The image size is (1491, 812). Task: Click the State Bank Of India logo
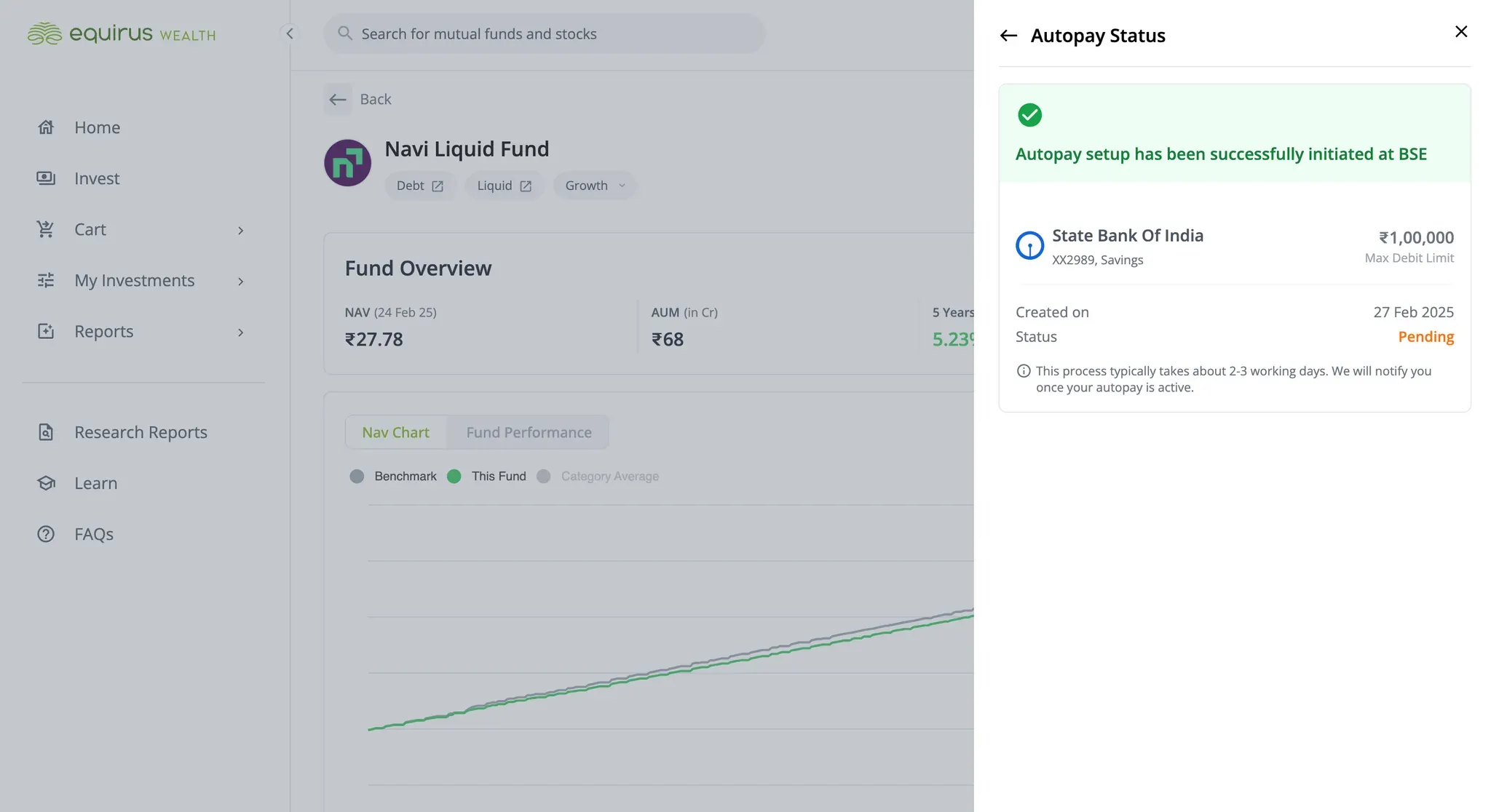[x=1029, y=245]
